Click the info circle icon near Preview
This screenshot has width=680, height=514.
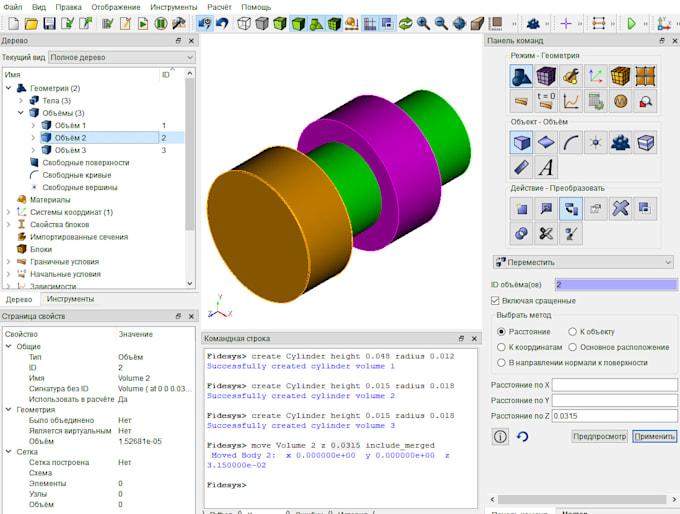click(x=500, y=436)
